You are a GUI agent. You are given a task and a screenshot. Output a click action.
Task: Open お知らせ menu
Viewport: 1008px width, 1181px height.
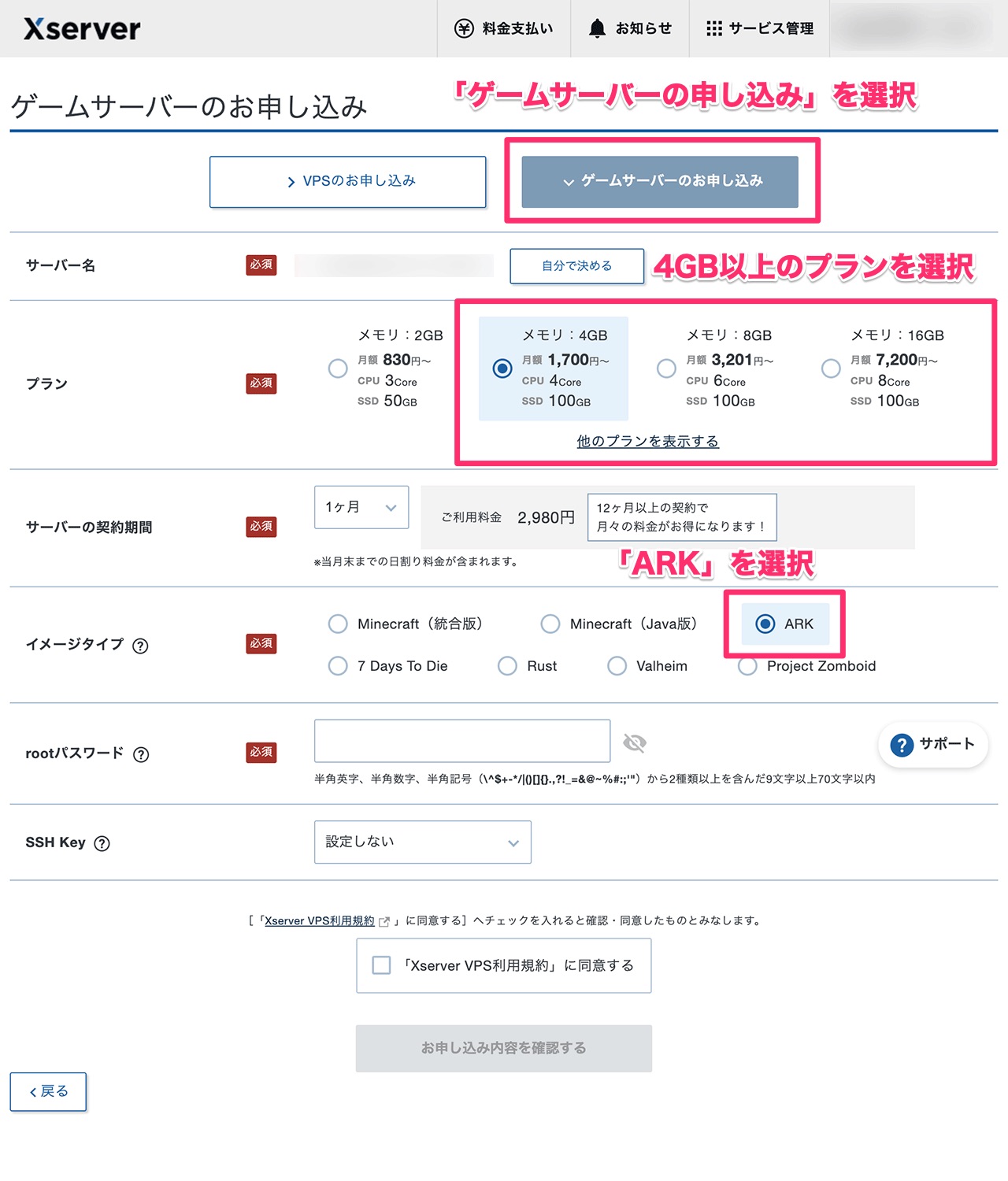pos(630,28)
